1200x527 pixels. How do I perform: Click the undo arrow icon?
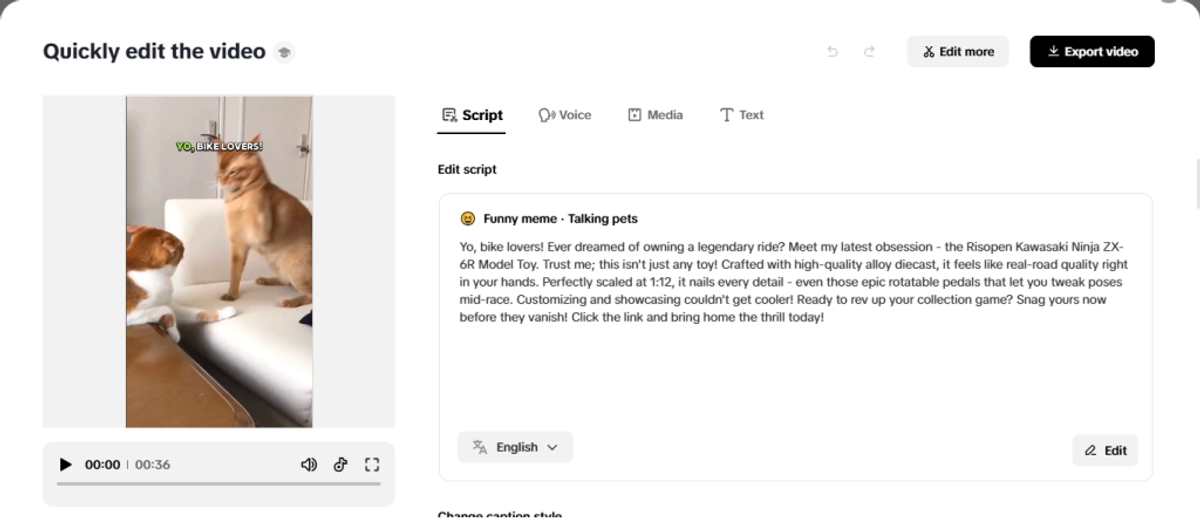pyautogui.click(x=832, y=52)
